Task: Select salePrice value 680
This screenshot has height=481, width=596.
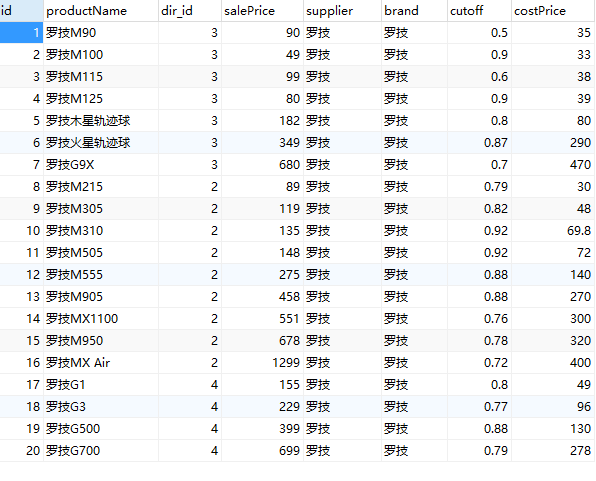Action: (x=290, y=165)
